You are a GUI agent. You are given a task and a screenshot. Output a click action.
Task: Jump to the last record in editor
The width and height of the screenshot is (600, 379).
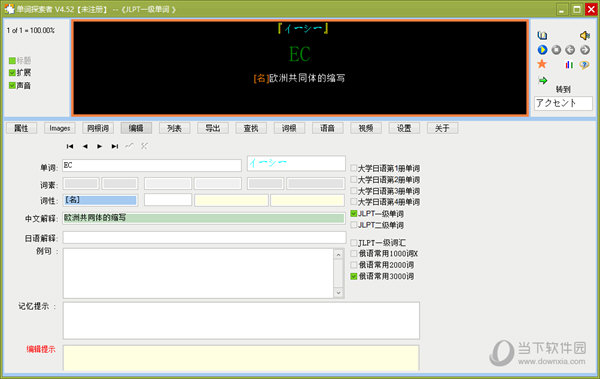coord(114,146)
